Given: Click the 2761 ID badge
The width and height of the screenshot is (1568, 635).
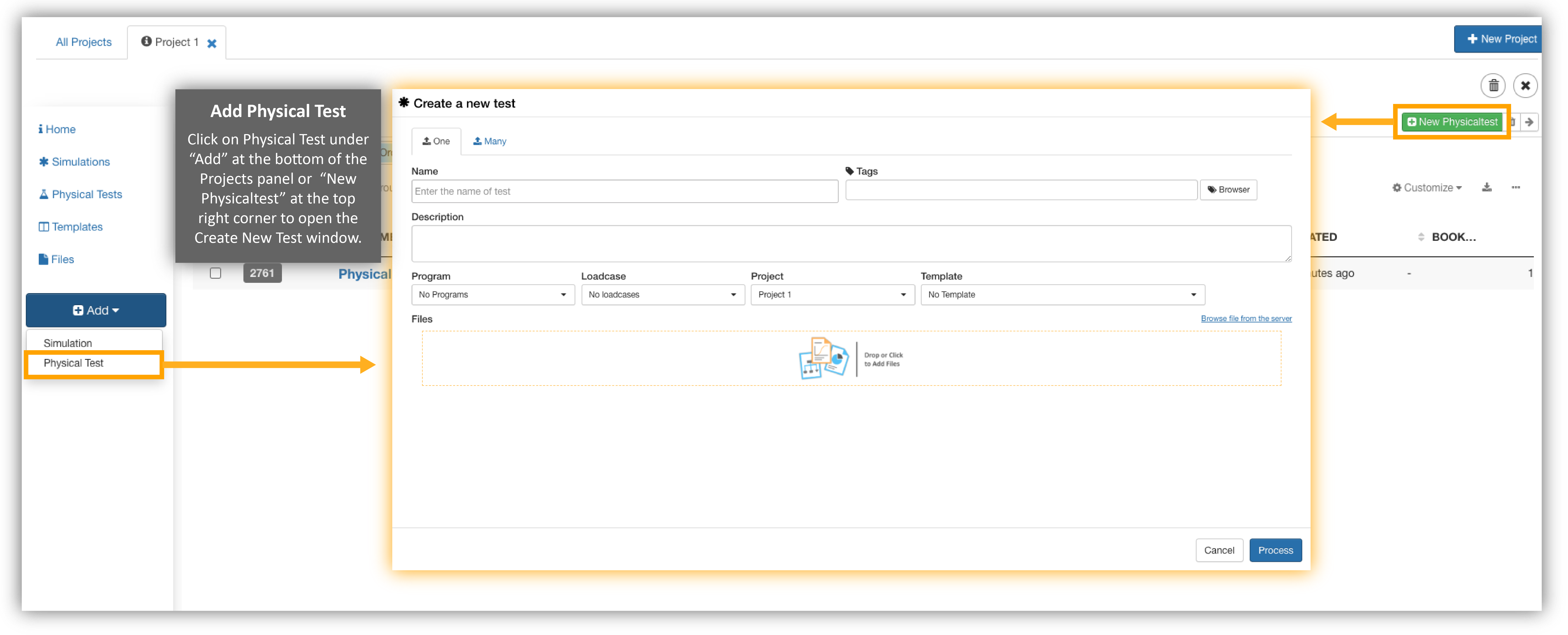Looking at the screenshot, I should [262, 273].
